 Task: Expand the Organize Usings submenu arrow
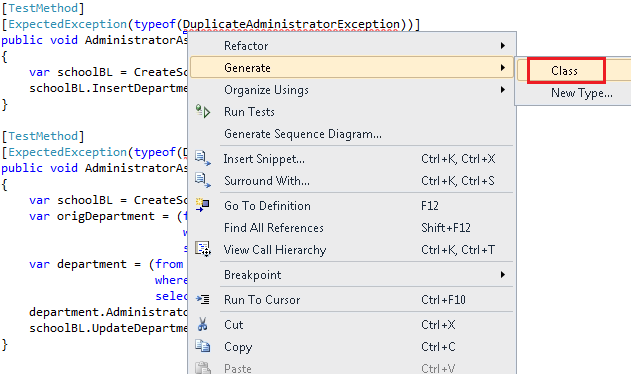coord(503,89)
